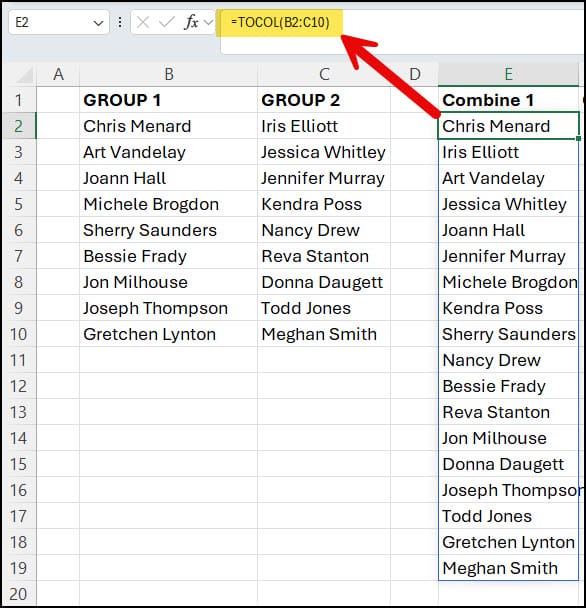Image resolution: width=586 pixels, height=608 pixels.
Task: Open the three-dot handle beside Name Box
Action: pyautogui.click(x=120, y=22)
